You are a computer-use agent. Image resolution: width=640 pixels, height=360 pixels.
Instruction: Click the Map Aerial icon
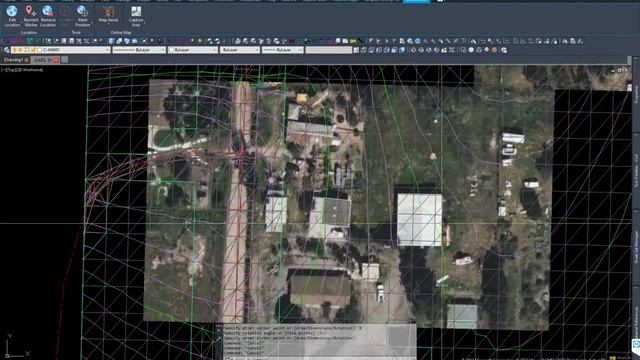click(109, 11)
